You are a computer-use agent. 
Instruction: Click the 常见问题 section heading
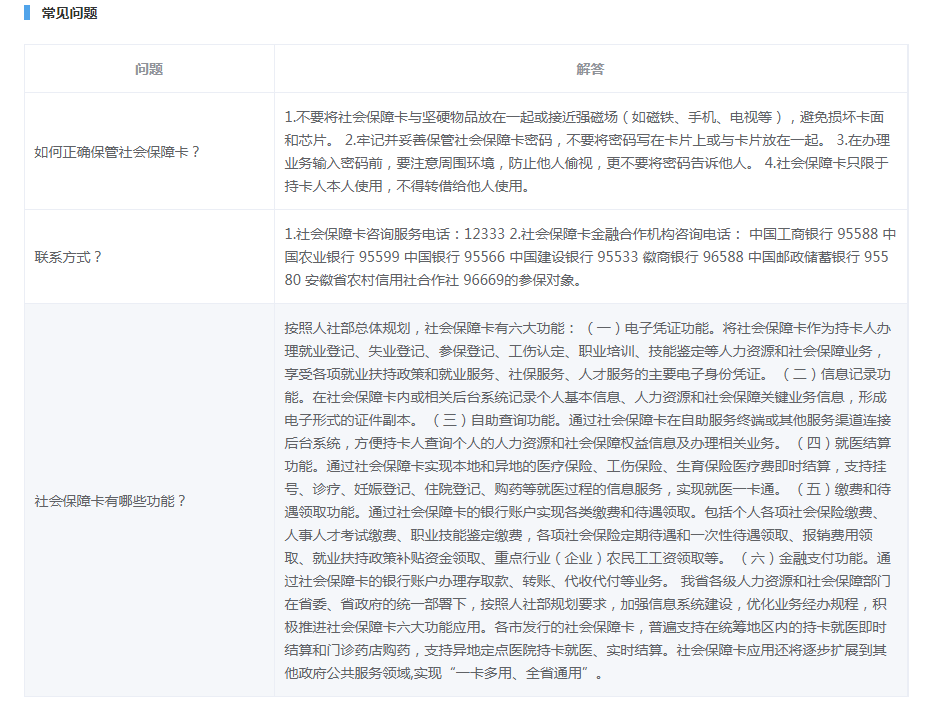(69, 13)
